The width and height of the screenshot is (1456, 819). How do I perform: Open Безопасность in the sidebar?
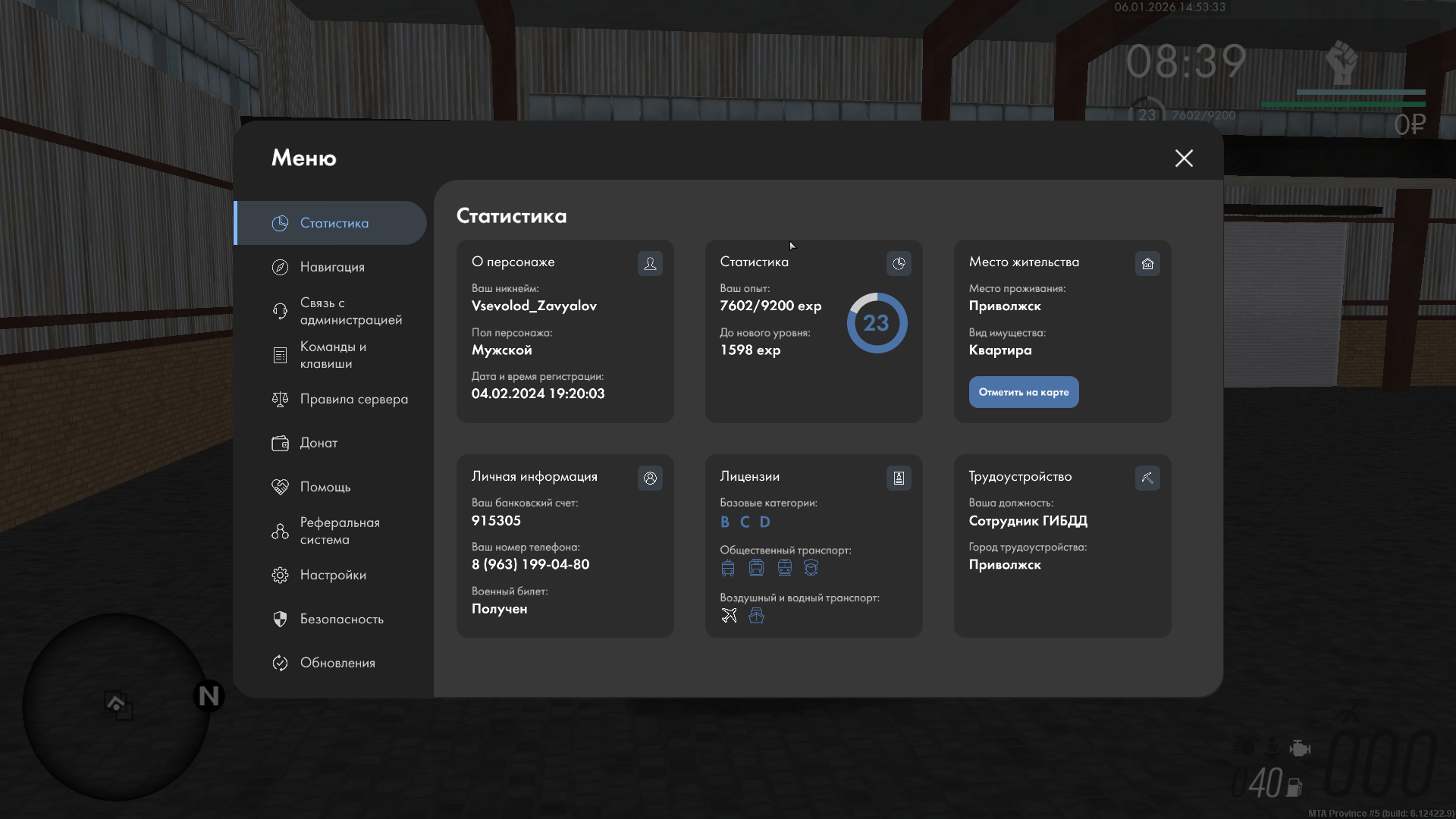(341, 619)
